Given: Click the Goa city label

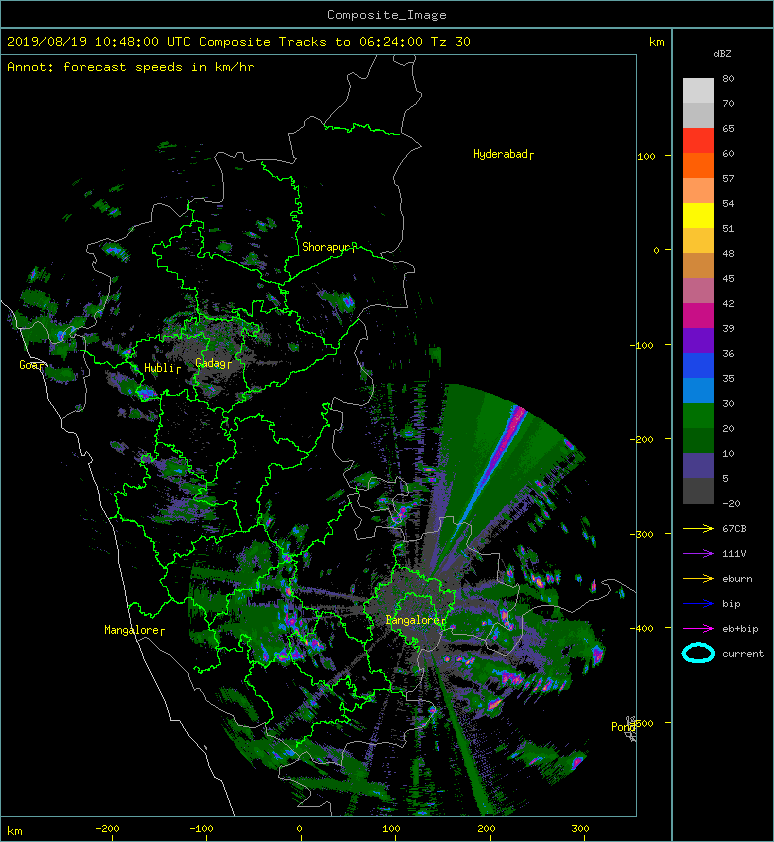Looking at the screenshot, I should pyautogui.click(x=31, y=365).
